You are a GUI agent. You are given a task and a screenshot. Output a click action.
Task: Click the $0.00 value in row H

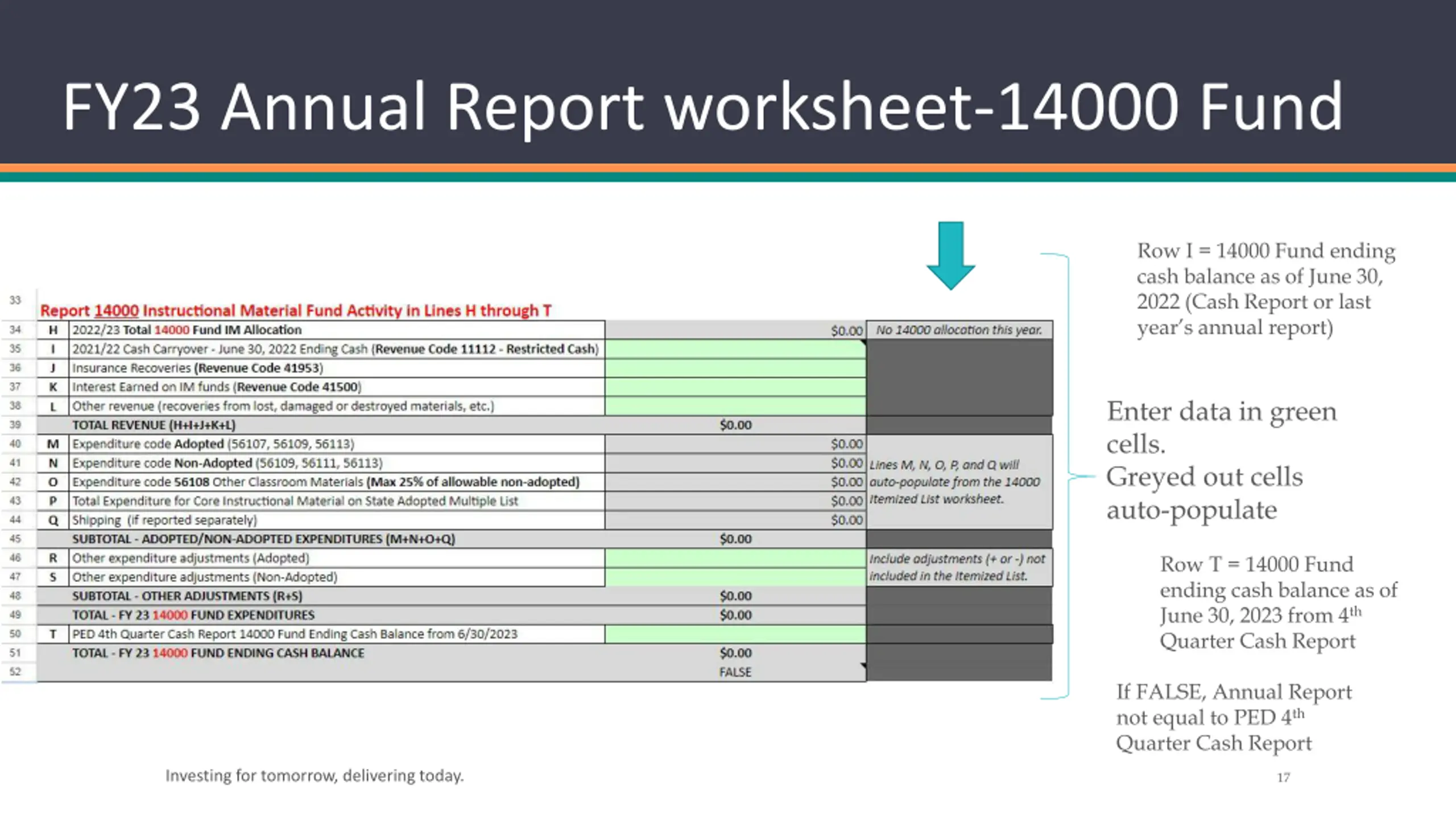[847, 330]
